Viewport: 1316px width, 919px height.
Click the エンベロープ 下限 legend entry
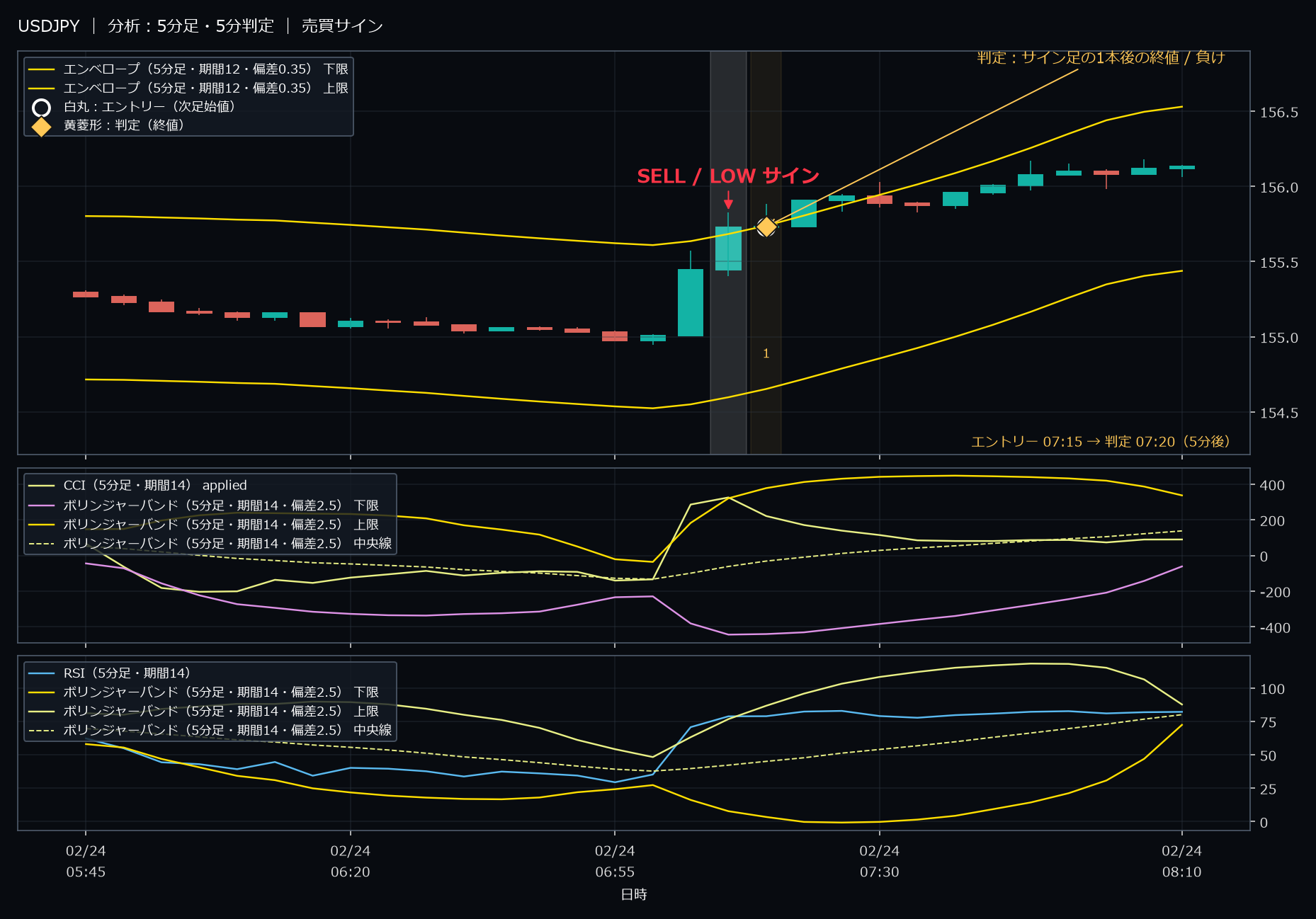tap(188, 69)
